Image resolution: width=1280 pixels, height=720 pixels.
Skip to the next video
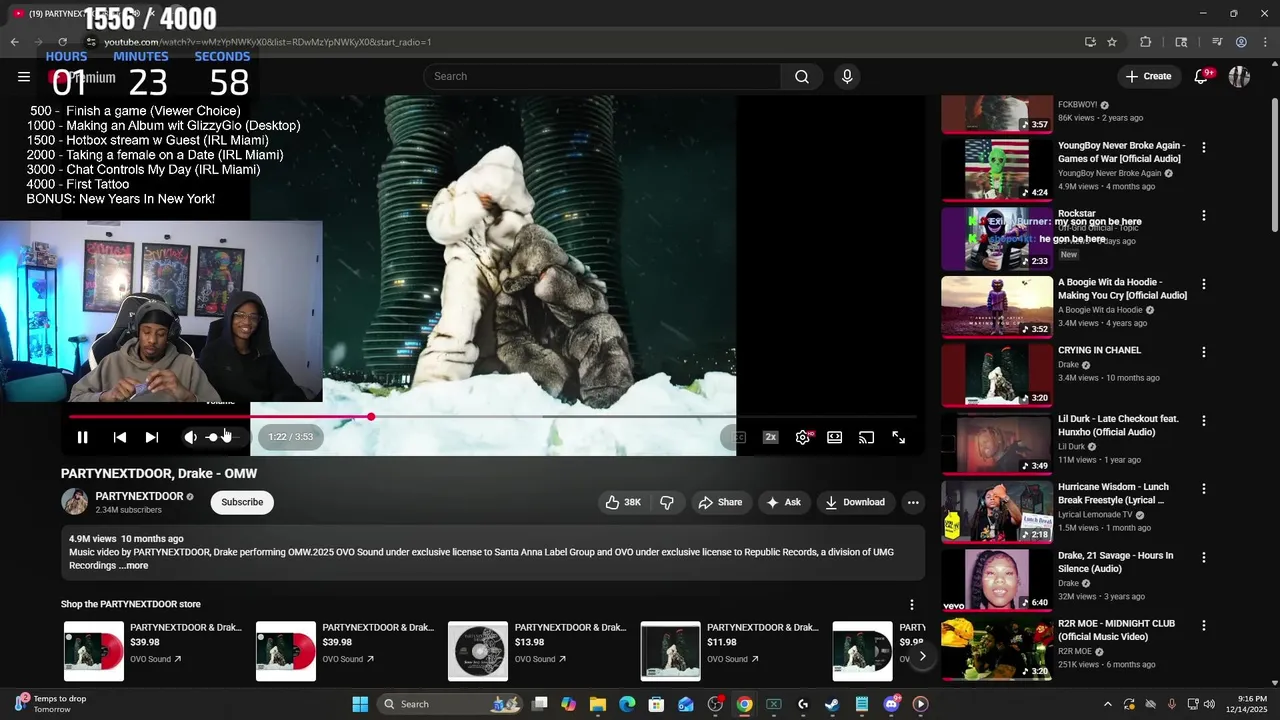[x=152, y=437]
